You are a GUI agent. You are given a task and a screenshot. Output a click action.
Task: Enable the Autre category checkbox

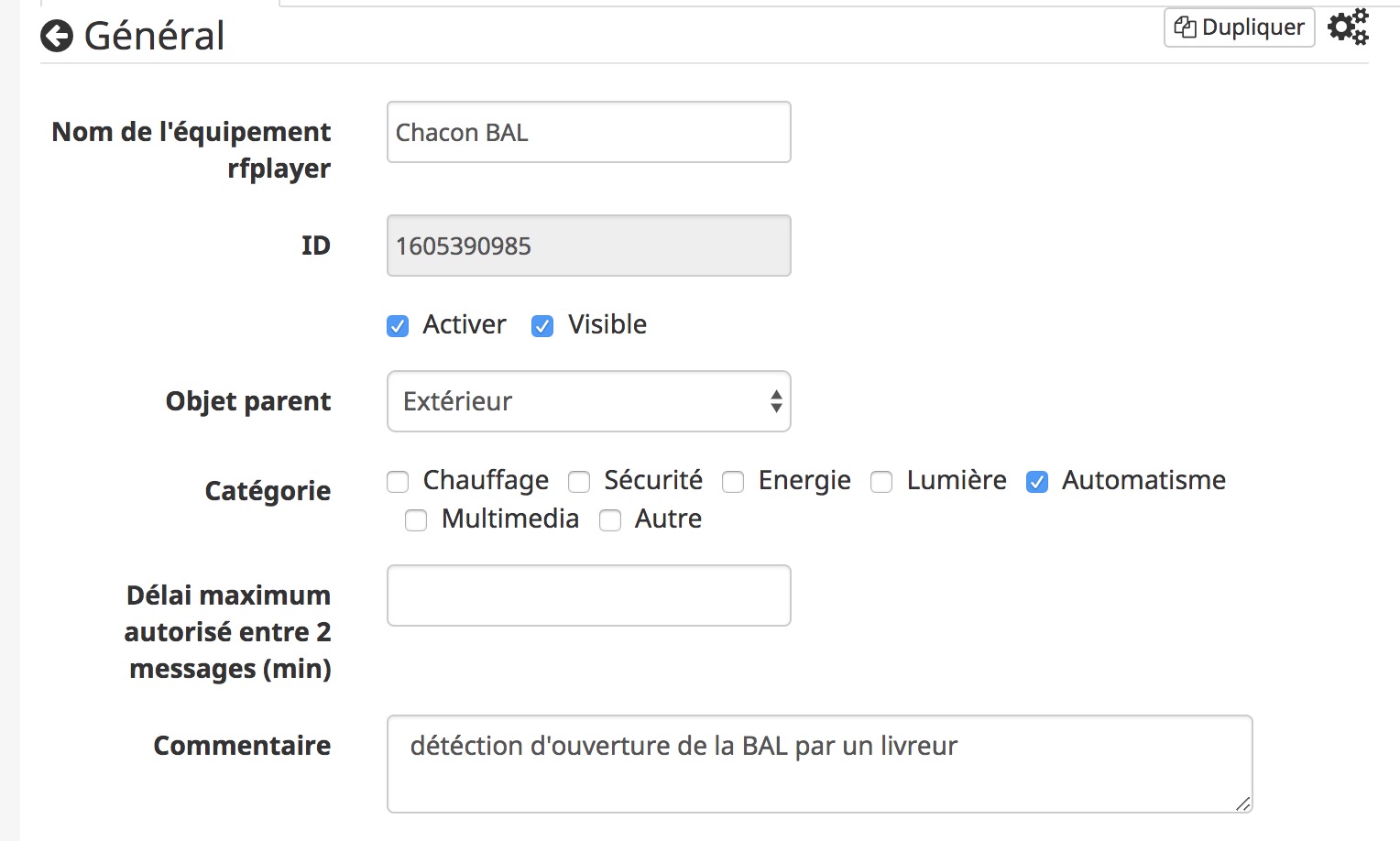(x=610, y=520)
